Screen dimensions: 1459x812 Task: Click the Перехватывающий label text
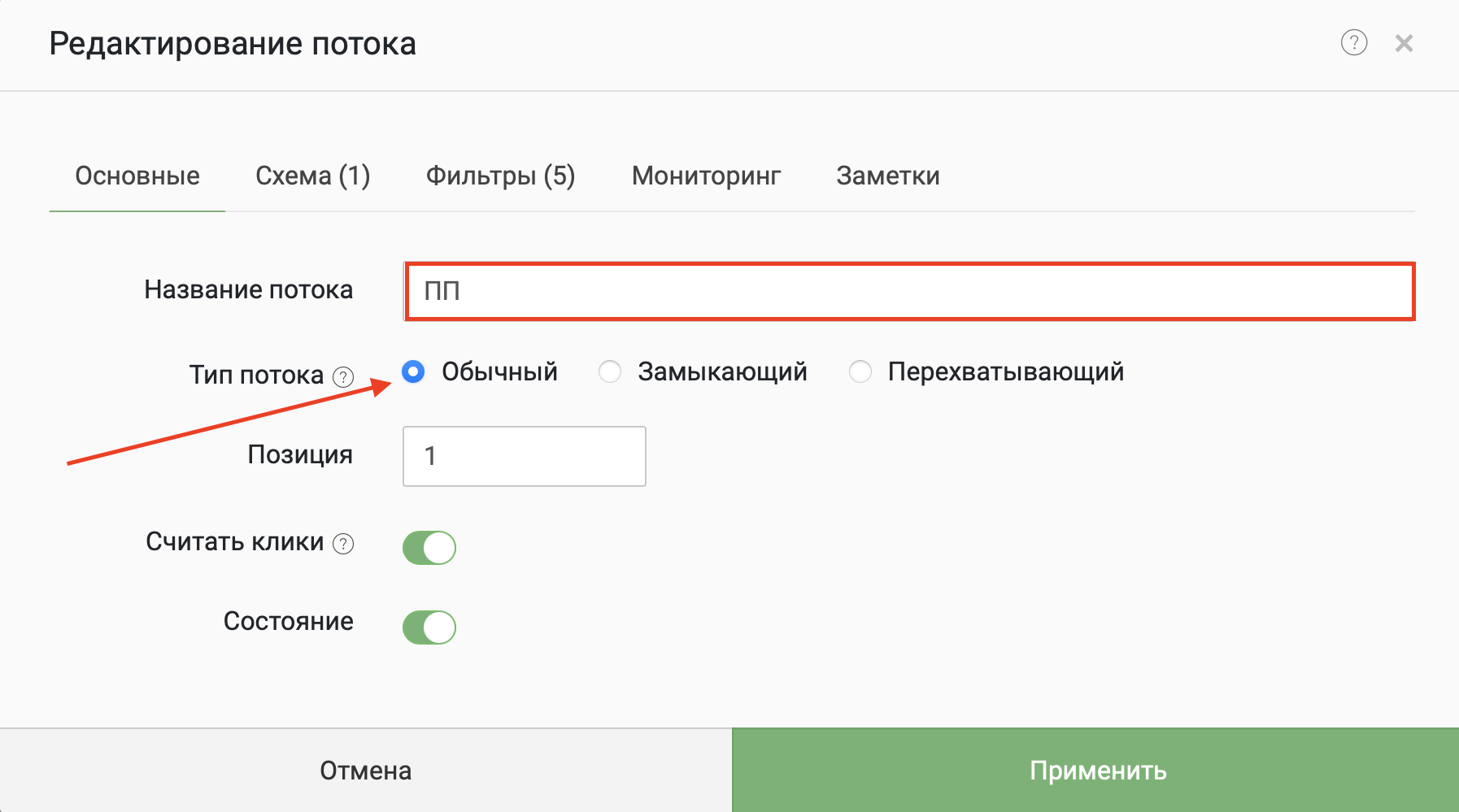(x=1005, y=372)
